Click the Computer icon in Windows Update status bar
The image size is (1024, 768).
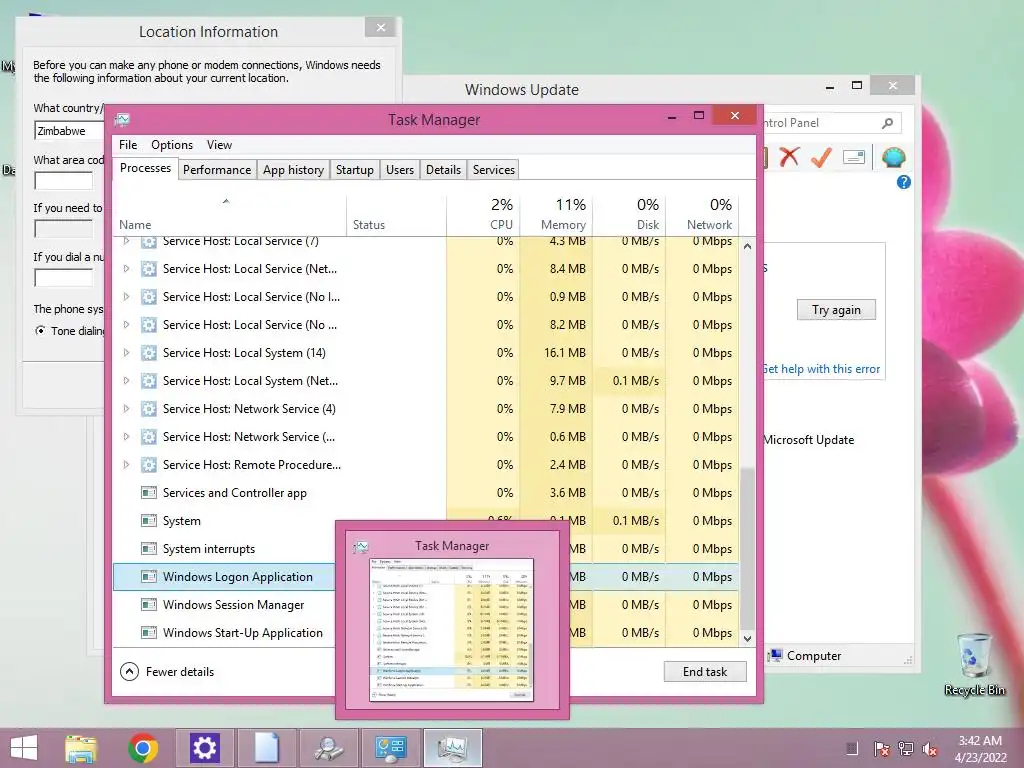(x=775, y=656)
